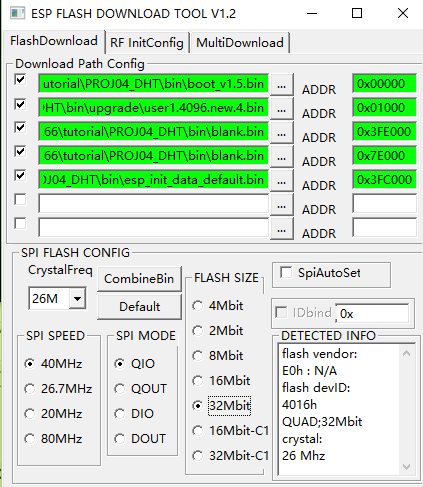Check the first empty path row checkbox
Screen dimensions: 423x487
tap(20, 199)
